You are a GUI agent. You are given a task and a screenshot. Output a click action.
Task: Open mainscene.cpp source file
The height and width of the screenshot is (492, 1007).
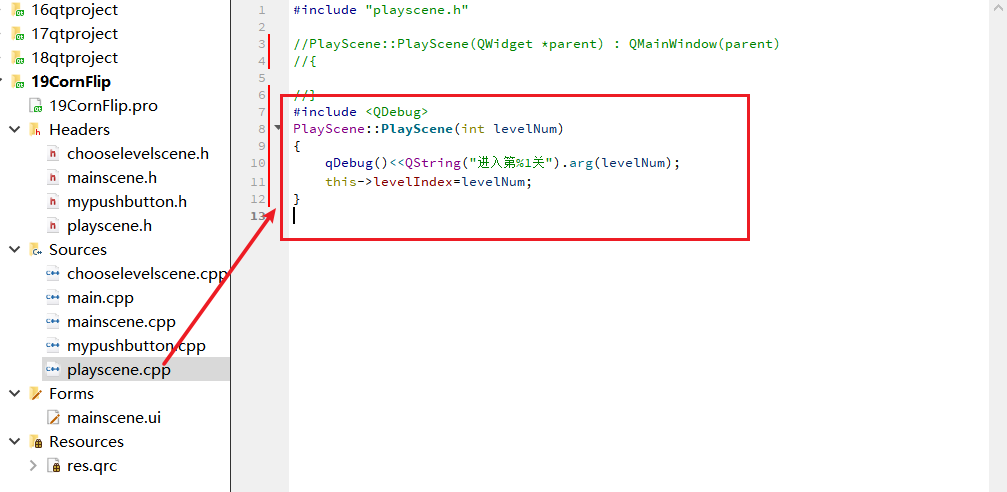(121, 322)
